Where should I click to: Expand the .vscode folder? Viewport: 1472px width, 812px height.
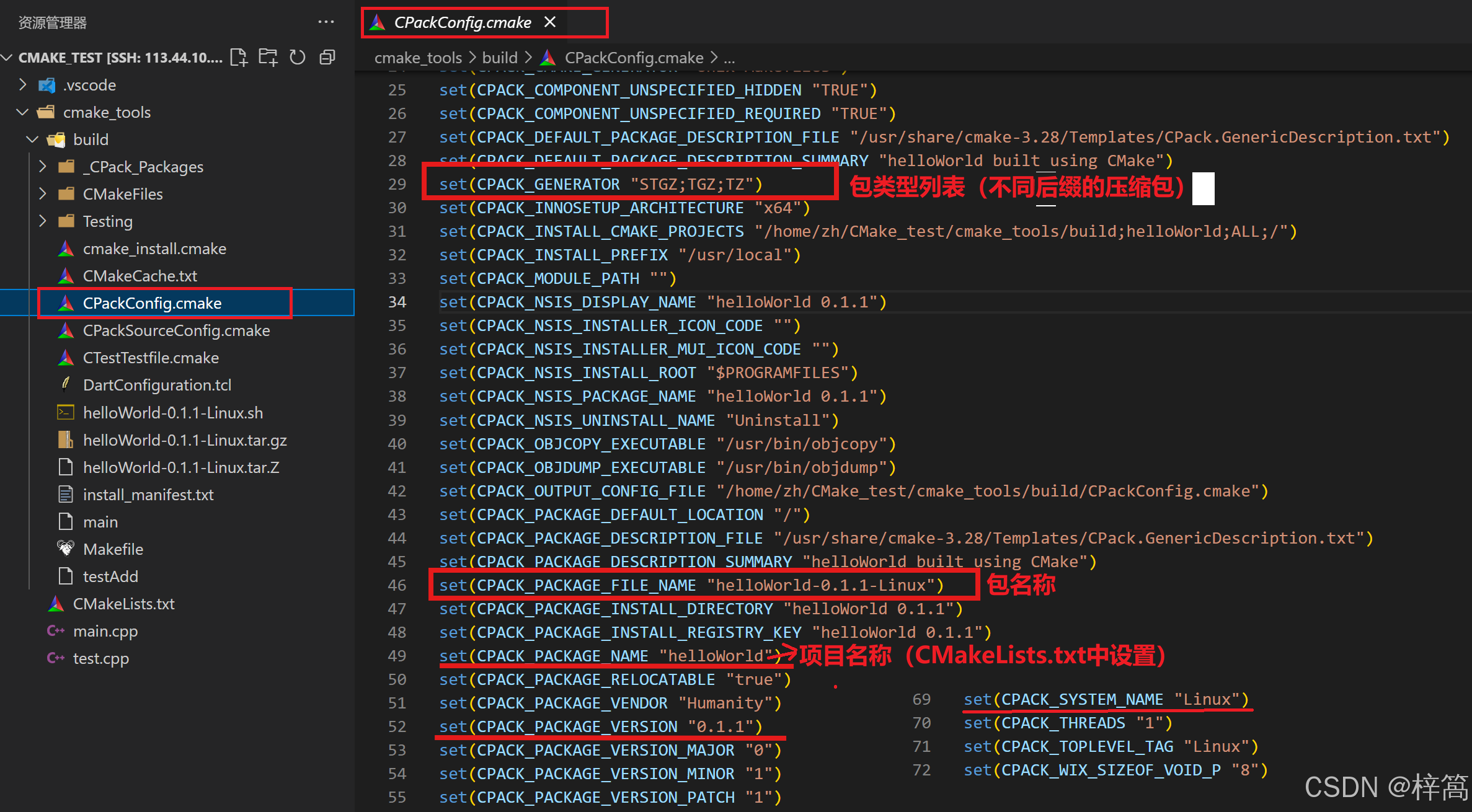[x=89, y=85]
